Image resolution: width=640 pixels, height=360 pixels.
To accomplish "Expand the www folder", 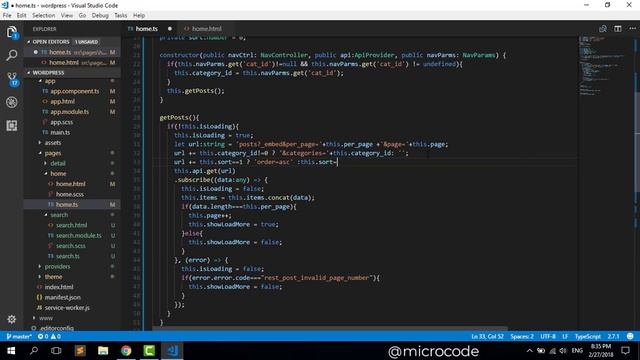I will (x=46, y=318).
